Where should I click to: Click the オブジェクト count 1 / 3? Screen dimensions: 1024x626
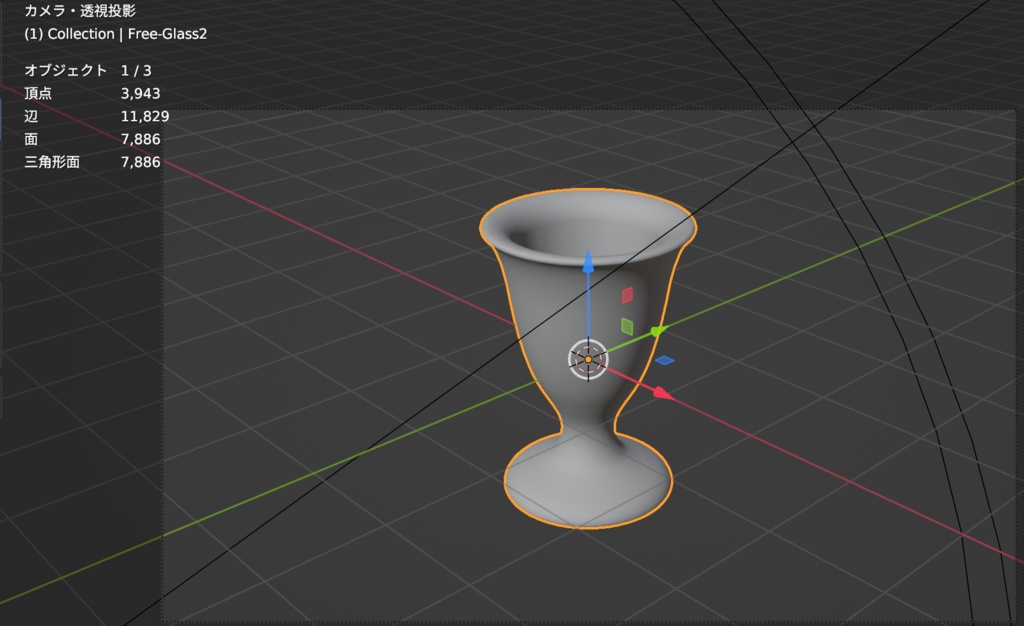point(136,70)
